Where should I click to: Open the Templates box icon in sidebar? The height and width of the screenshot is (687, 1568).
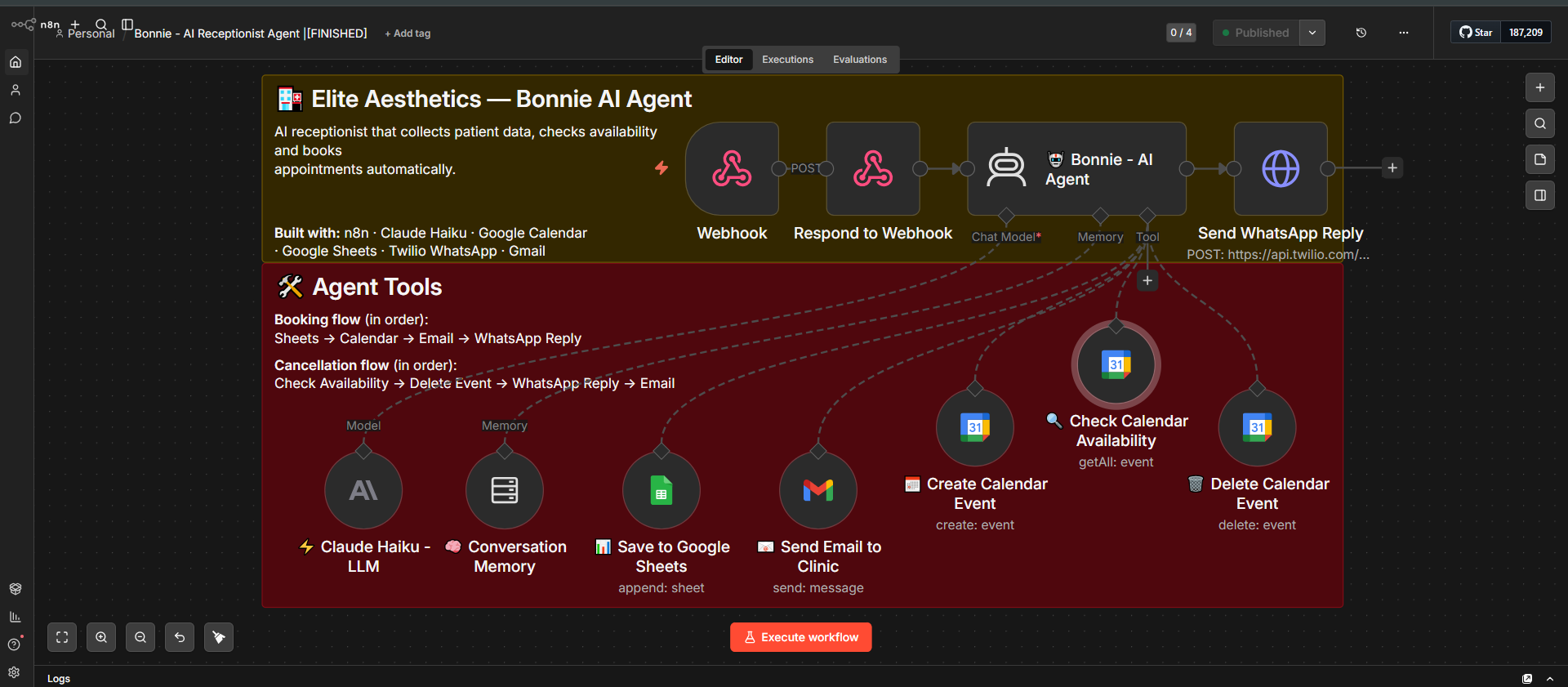tap(15, 589)
